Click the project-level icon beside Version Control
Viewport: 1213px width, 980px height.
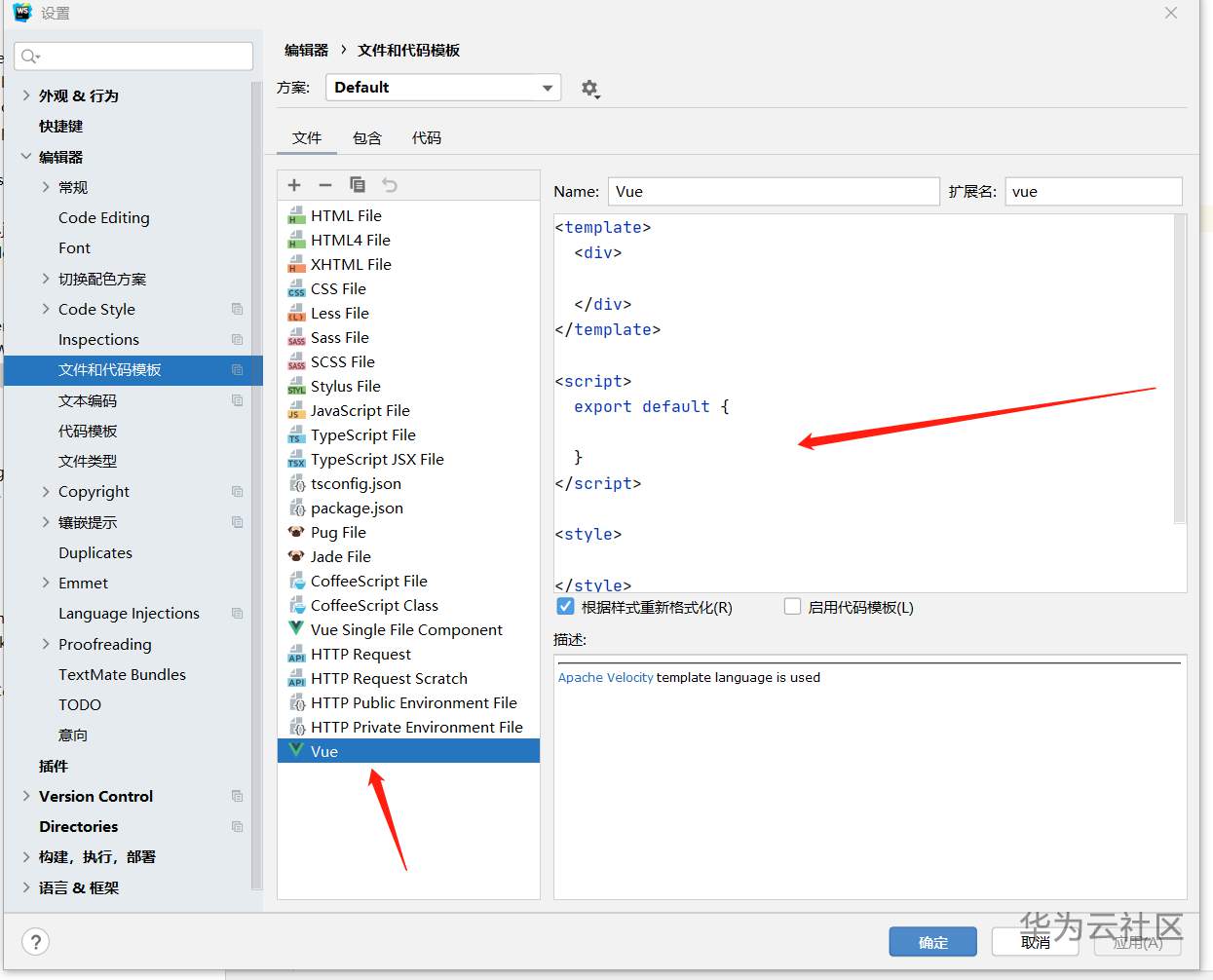point(237,796)
